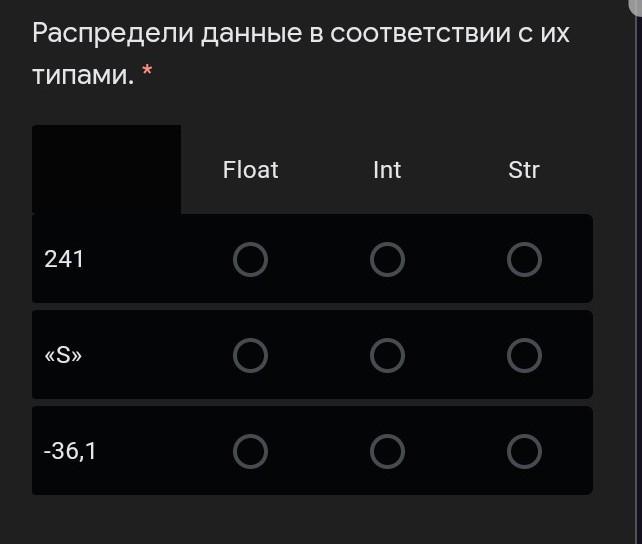
Task: Choose Float for the -36,1 row
Action: click(x=250, y=452)
